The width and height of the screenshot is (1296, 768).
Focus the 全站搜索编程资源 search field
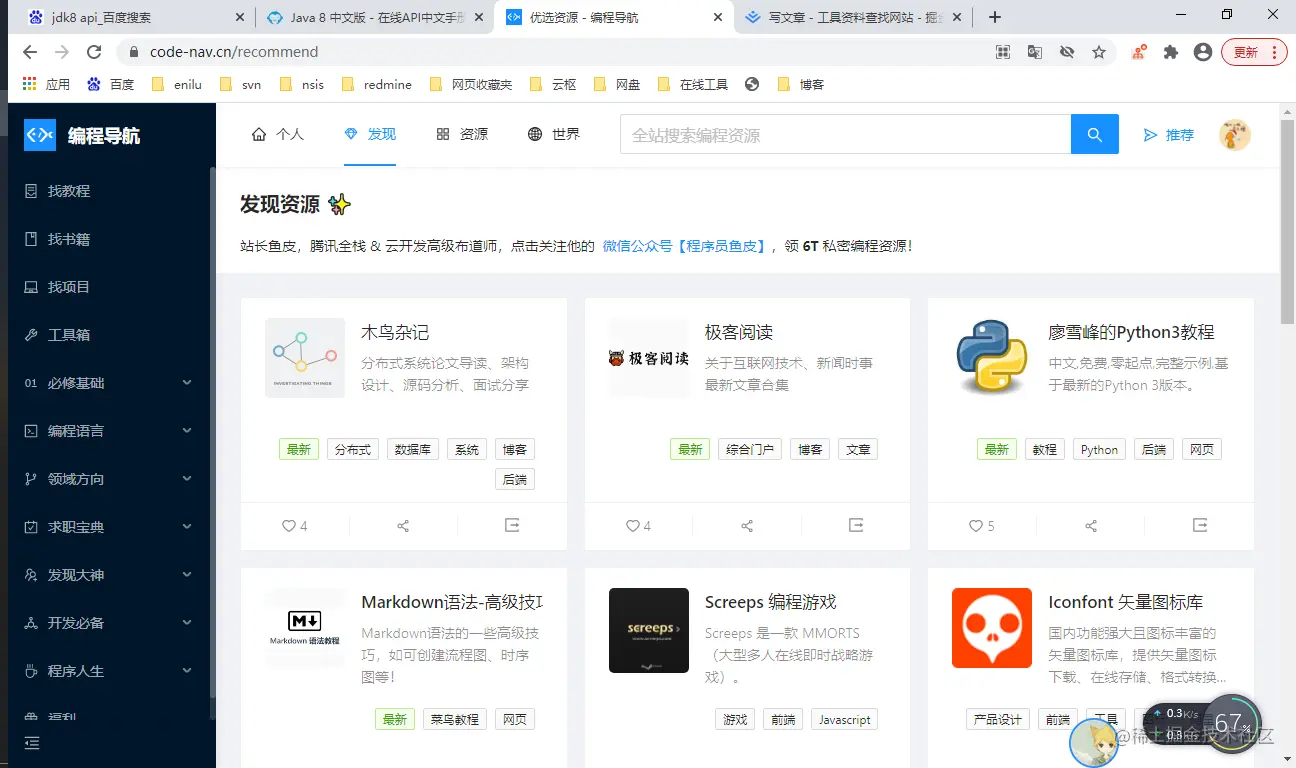click(846, 134)
